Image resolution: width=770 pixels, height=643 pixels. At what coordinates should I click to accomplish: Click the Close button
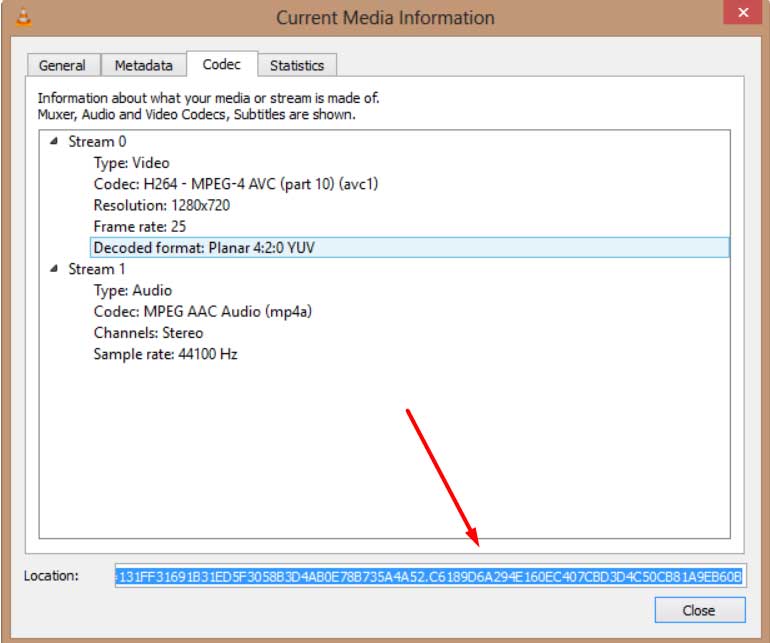(x=700, y=610)
